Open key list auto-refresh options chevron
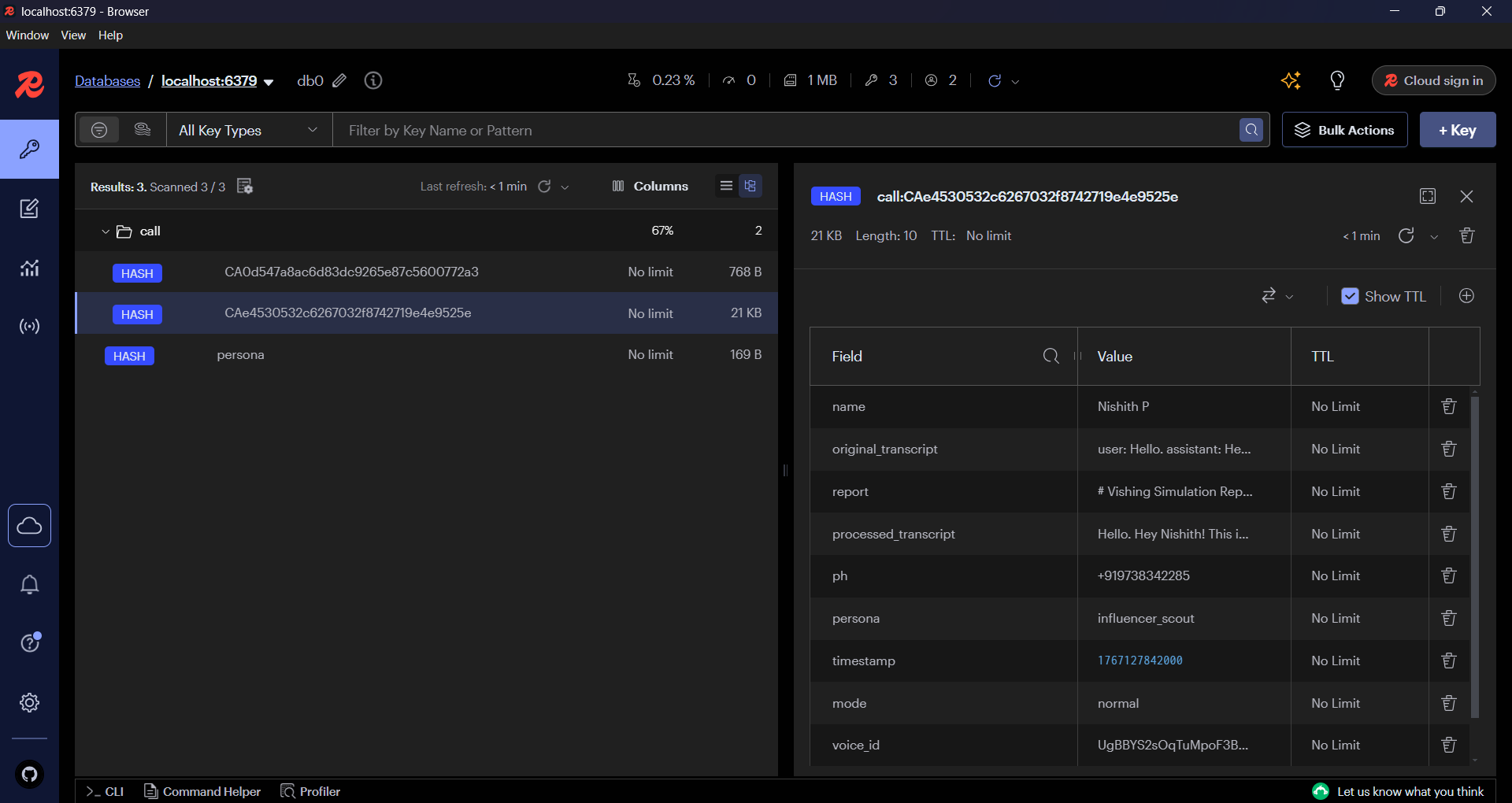The height and width of the screenshot is (803, 1512). 565,187
